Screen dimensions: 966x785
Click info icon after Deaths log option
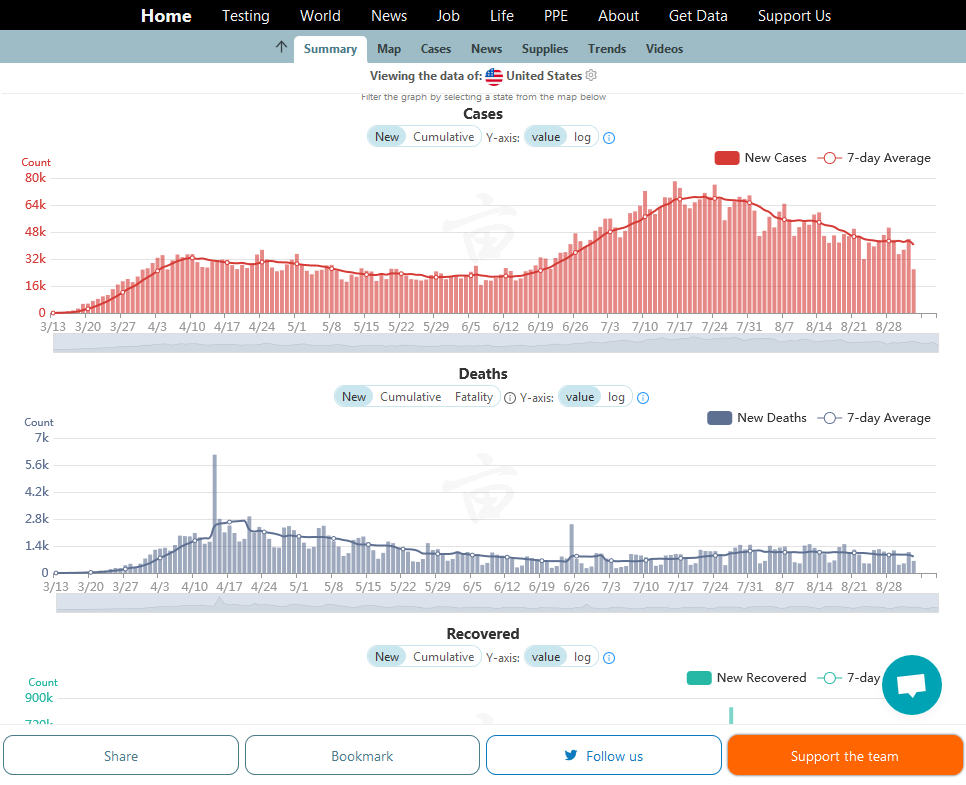(x=643, y=398)
